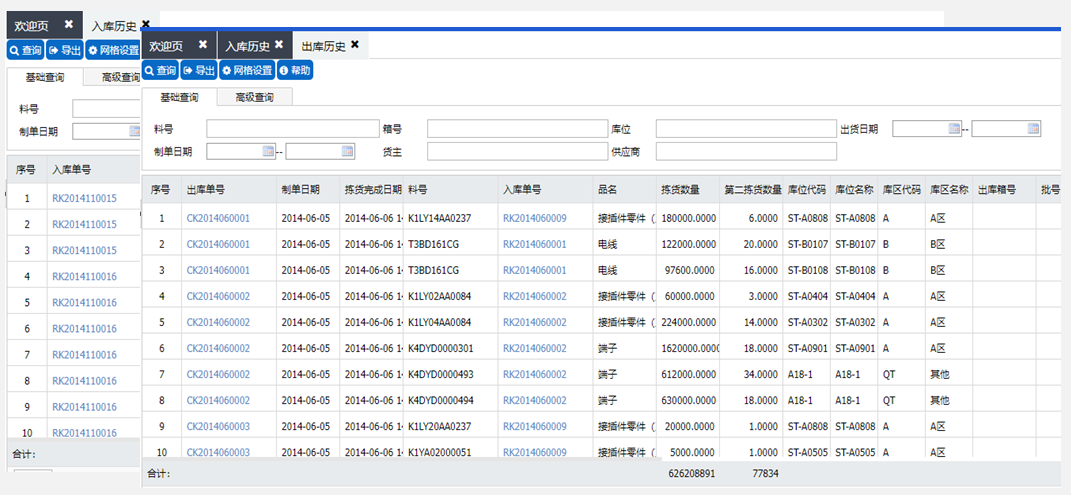This screenshot has height=495, width=1071.
Task: Select 拣货数量 cell 180000.0000
Action: click(688, 218)
